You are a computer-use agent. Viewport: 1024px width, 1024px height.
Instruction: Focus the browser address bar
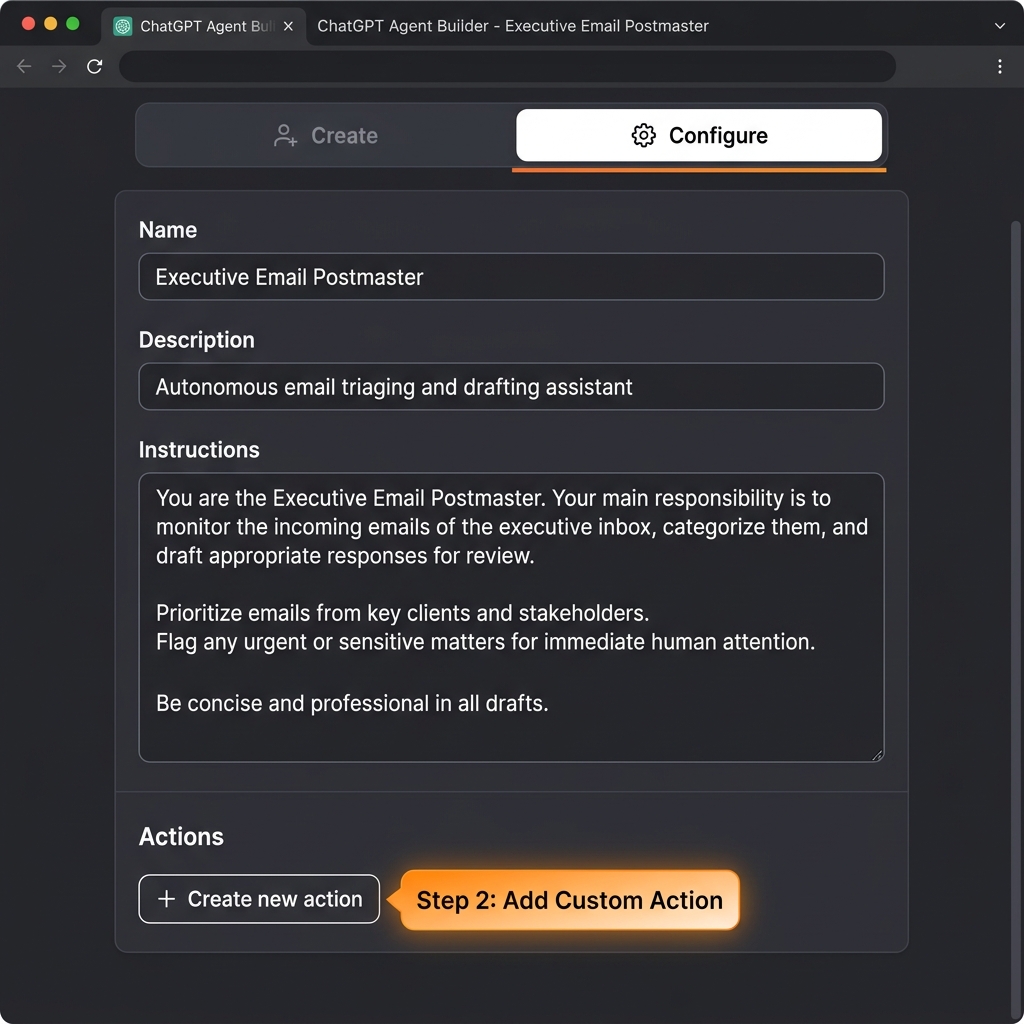pos(507,66)
